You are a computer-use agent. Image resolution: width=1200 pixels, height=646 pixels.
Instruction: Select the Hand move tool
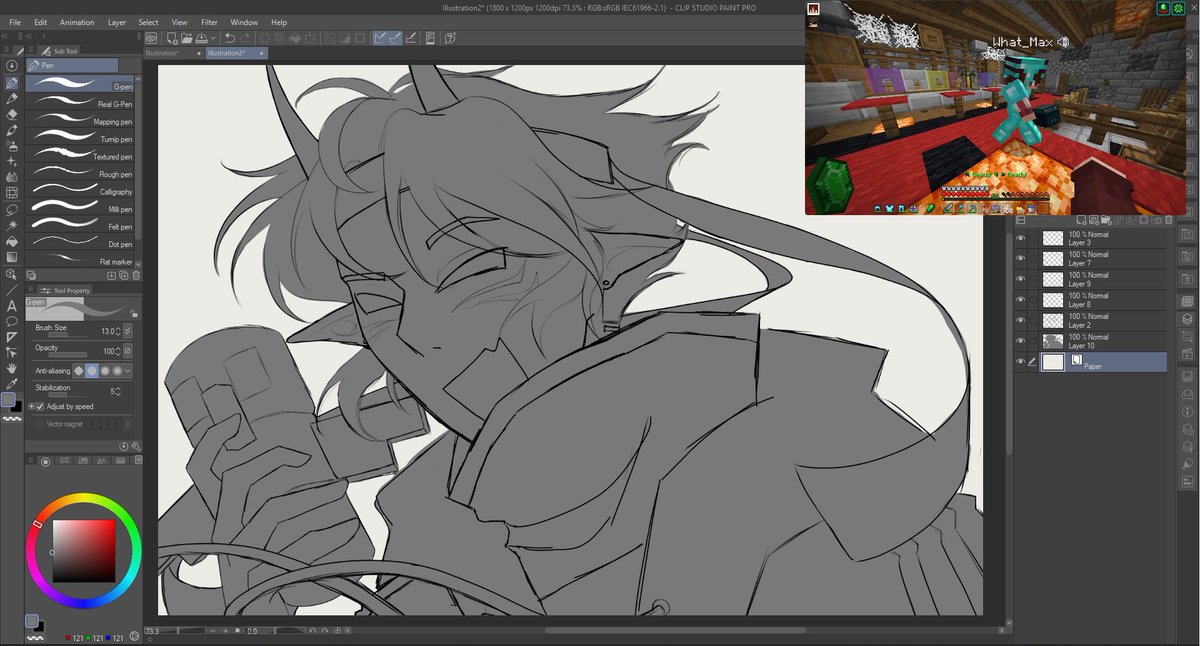[12, 367]
